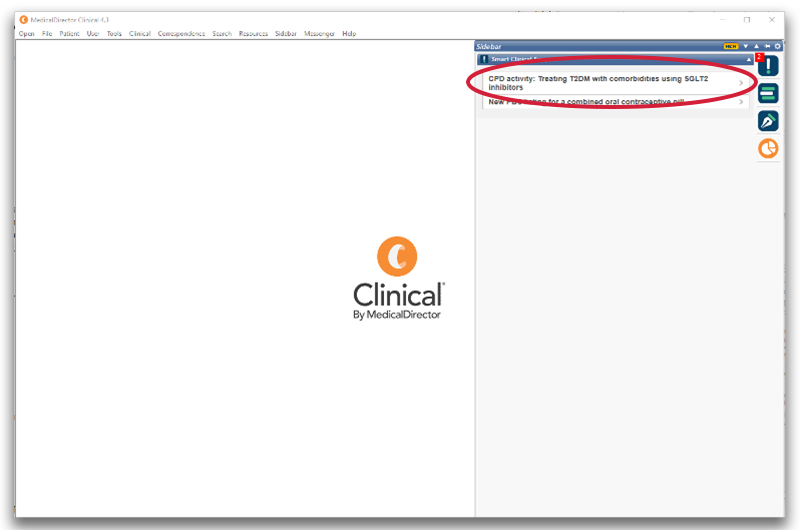This screenshot has width=800, height=530.
Task: Click the Sidebar pin icon
Action: point(767,46)
